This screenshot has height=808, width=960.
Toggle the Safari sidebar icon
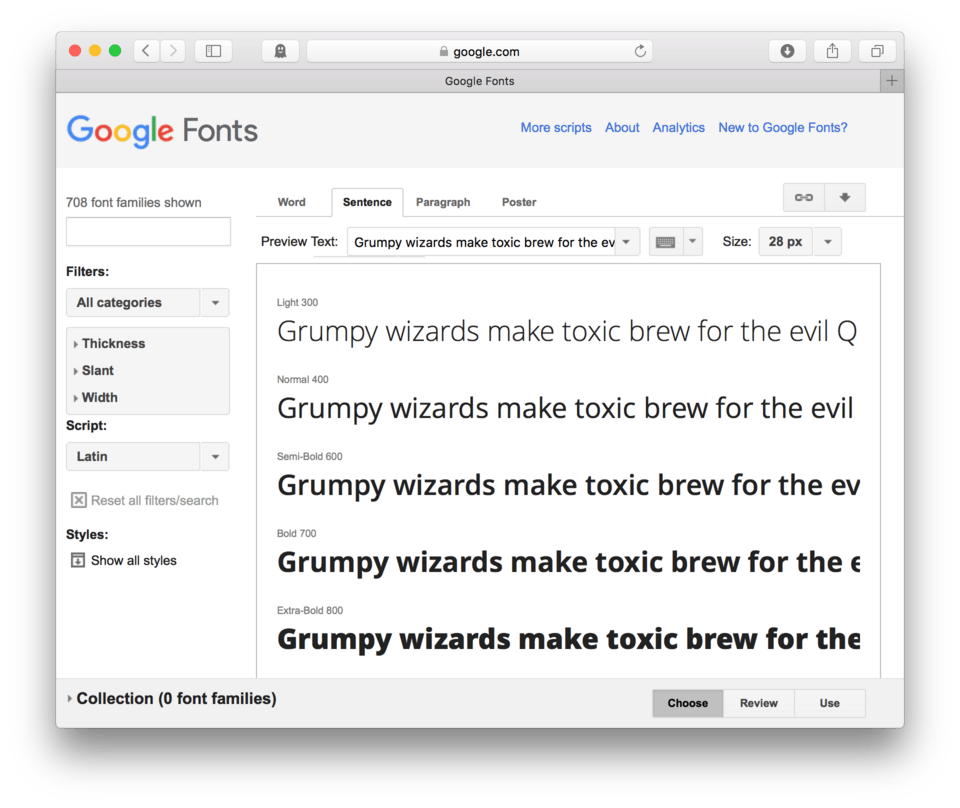pos(213,51)
